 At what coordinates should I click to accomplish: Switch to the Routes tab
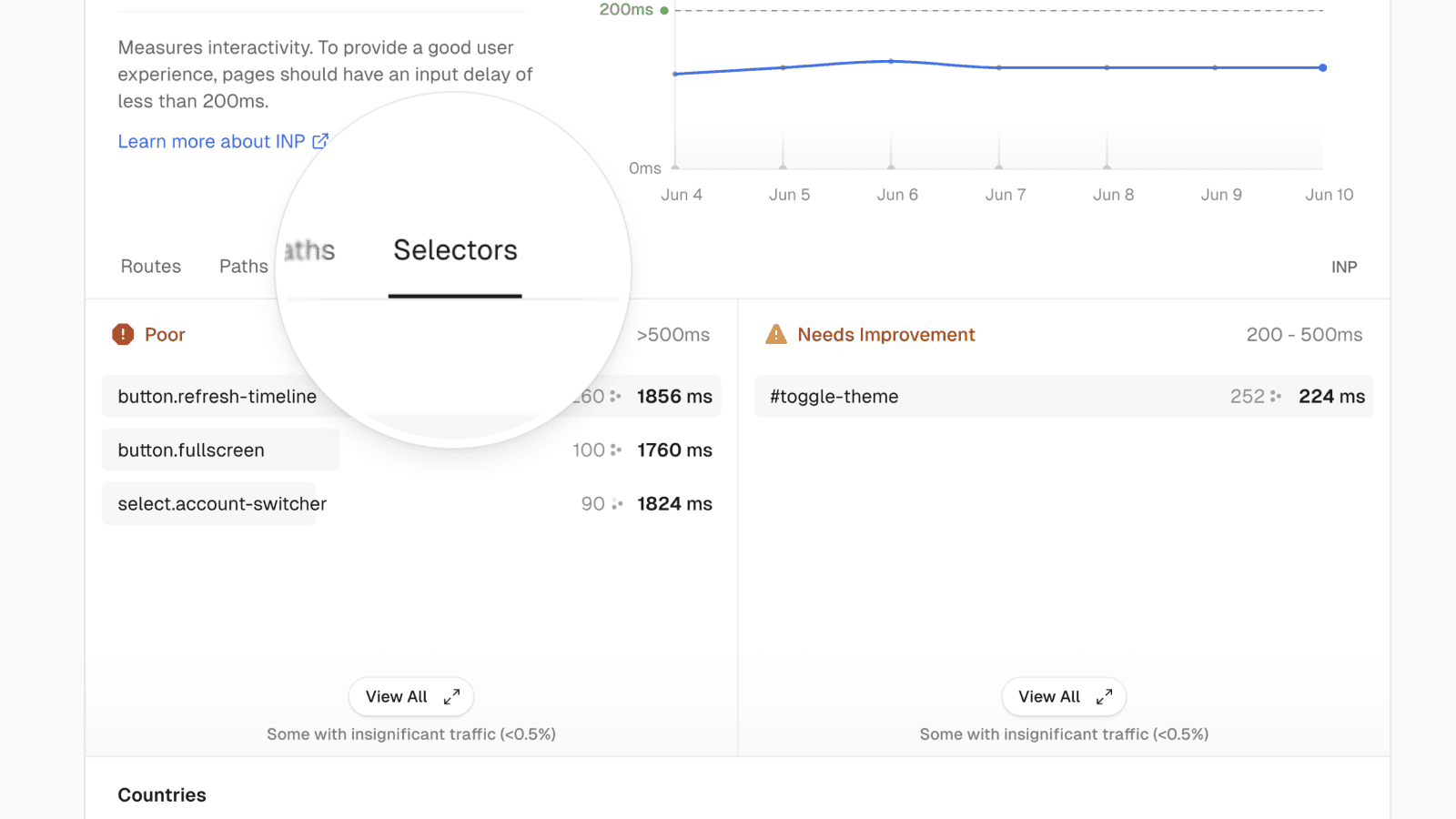tap(151, 267)
